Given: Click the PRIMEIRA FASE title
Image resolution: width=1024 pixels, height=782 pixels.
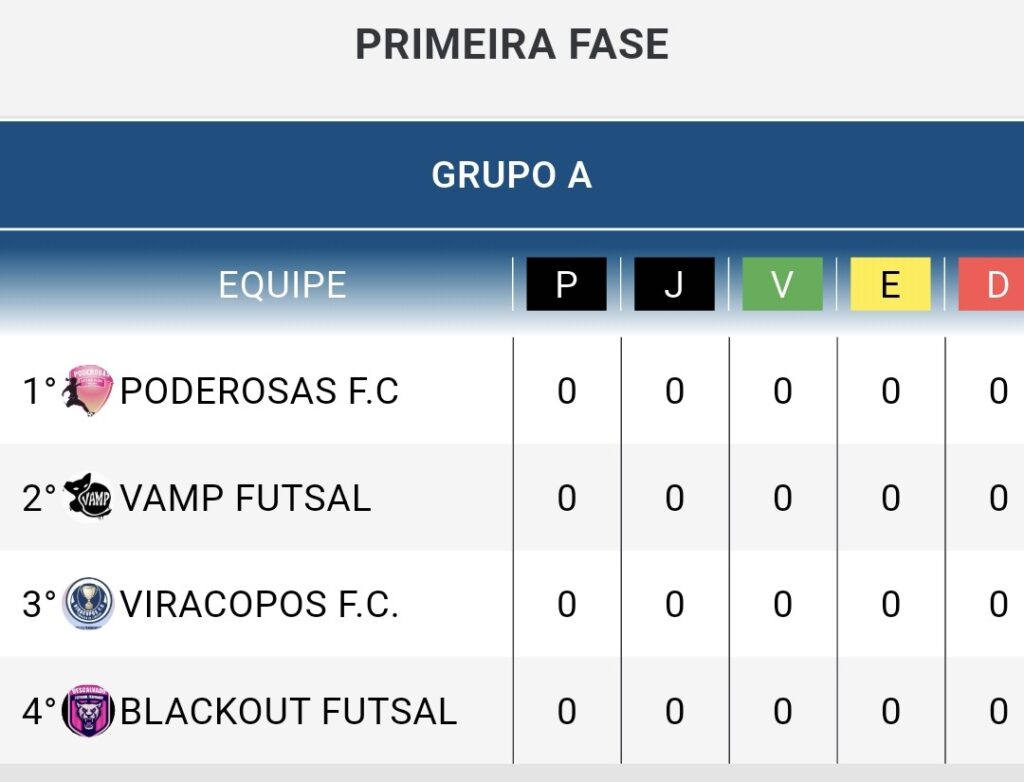Looking at the screenshot, I should 512,44.
